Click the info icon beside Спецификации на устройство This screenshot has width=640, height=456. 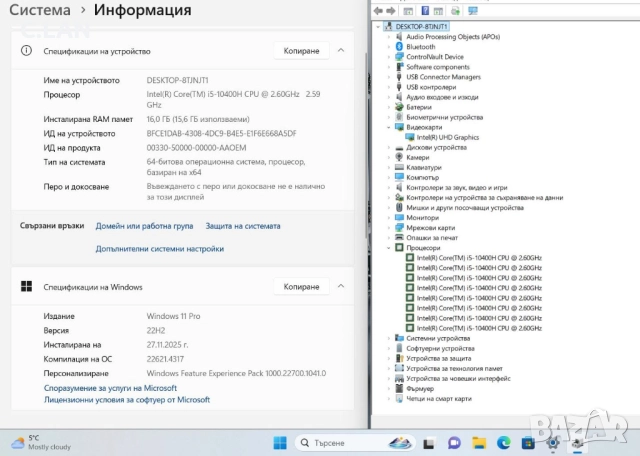[27, 51]
